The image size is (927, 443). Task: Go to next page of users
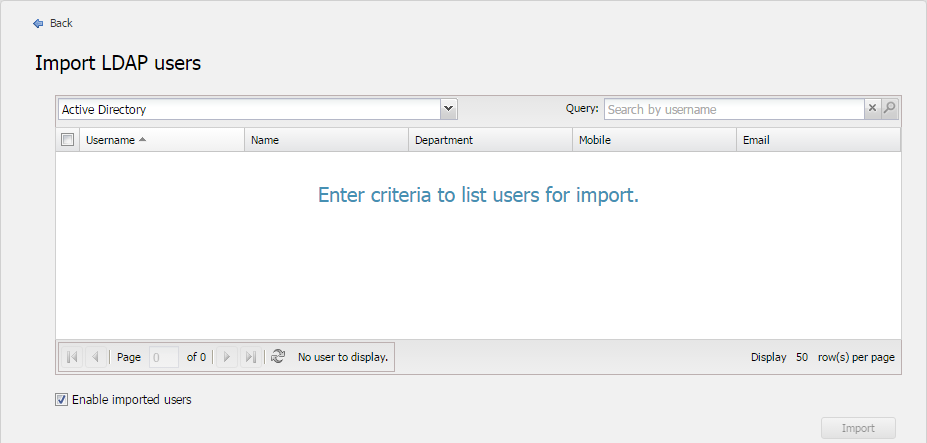pos(227,357)
